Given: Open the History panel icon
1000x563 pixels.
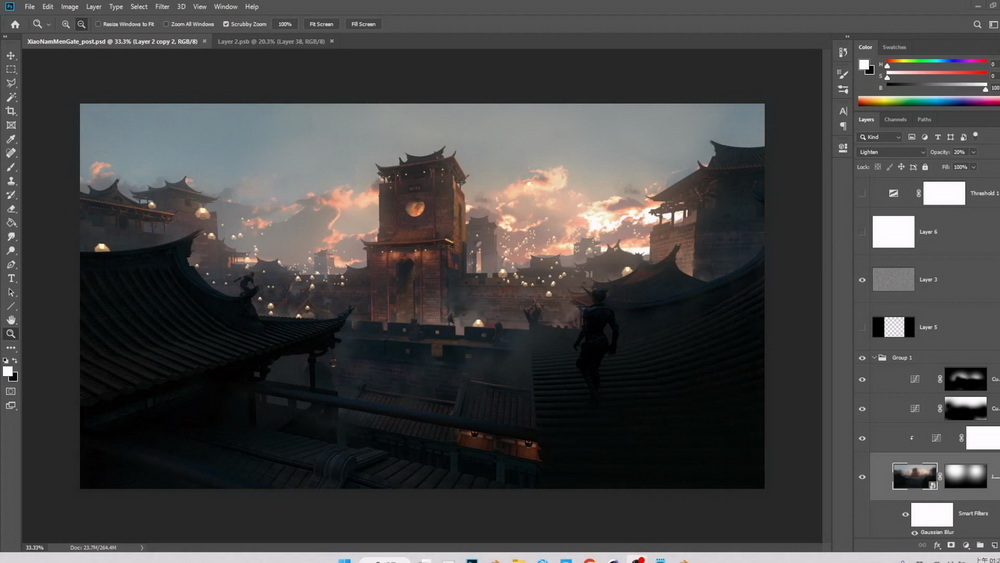Looking at the screenshot, I should pos(843,53).
